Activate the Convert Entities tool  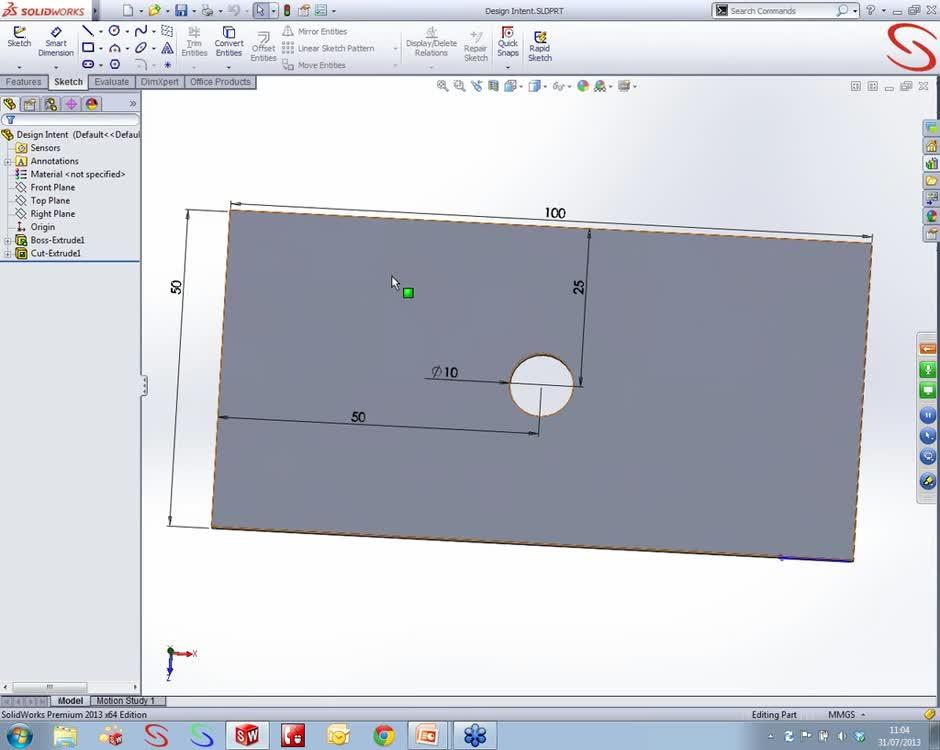[229, 38]
